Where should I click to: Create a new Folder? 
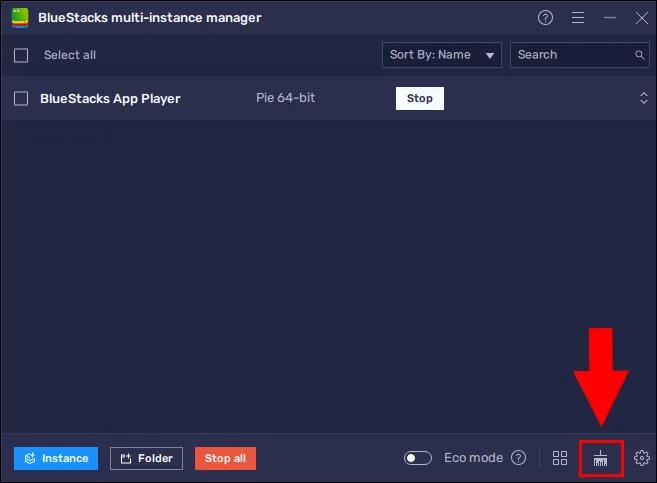pos(146,458)
